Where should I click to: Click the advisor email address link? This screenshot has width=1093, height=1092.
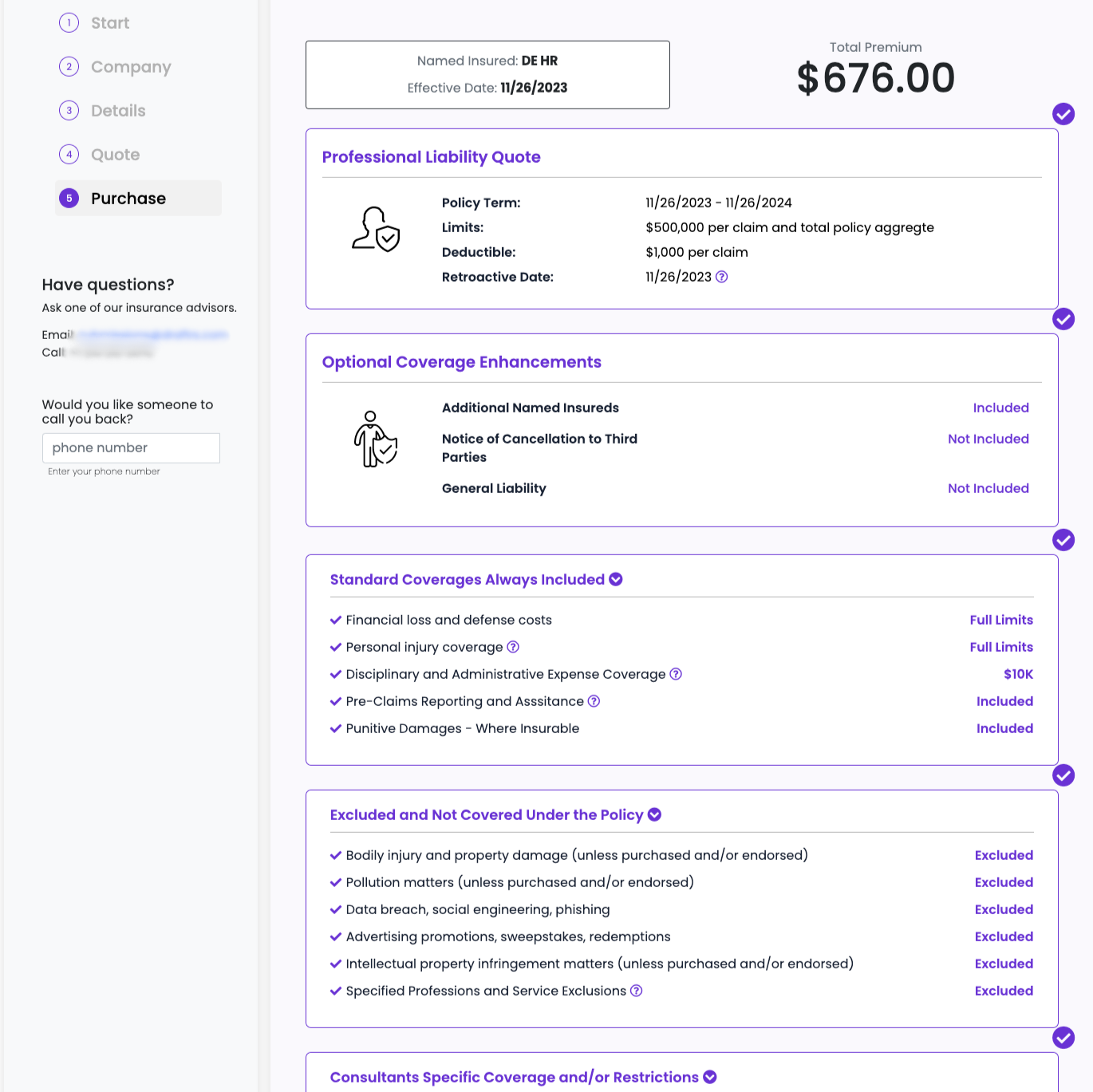click(x=152, y=334)
